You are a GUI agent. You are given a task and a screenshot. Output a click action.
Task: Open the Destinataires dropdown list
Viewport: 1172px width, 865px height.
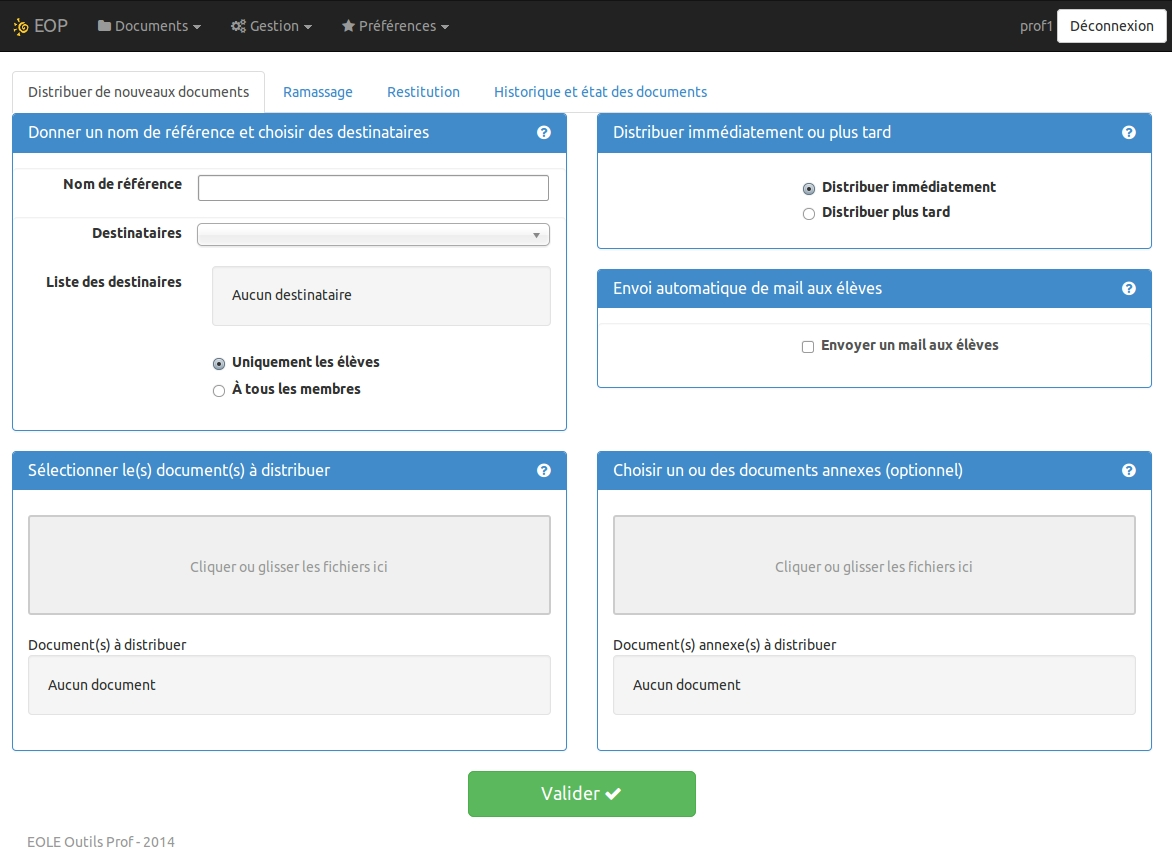coord(373,235)
